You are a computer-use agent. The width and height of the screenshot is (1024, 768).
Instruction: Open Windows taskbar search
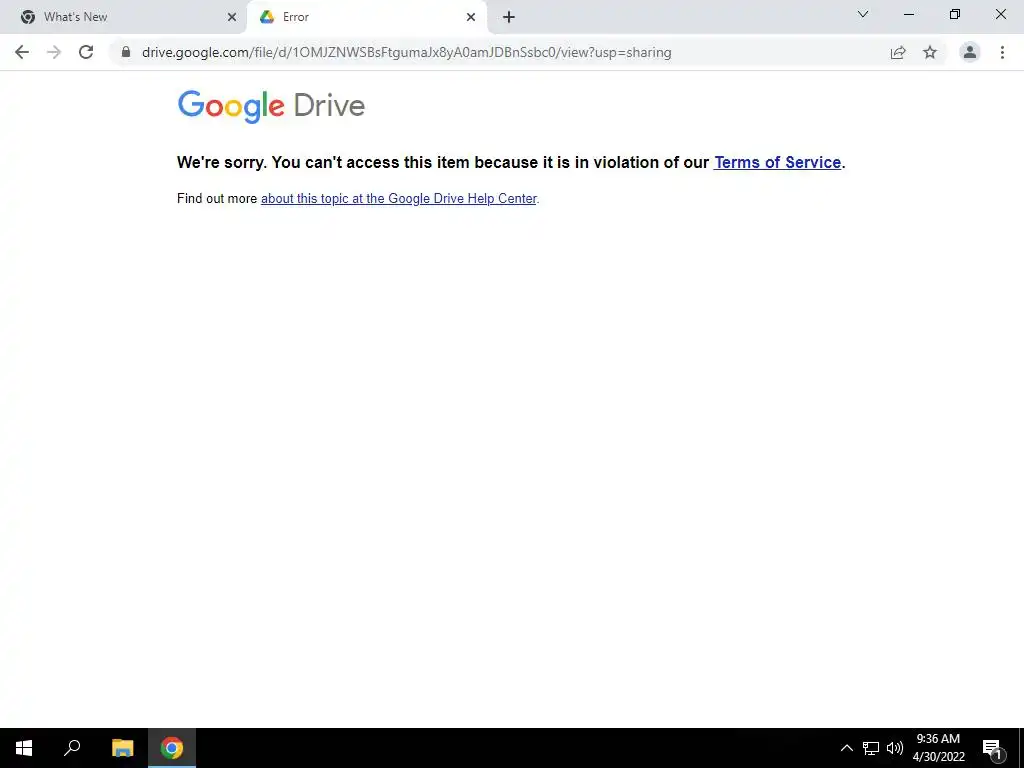pyautogui.click(x=72, y=748)
